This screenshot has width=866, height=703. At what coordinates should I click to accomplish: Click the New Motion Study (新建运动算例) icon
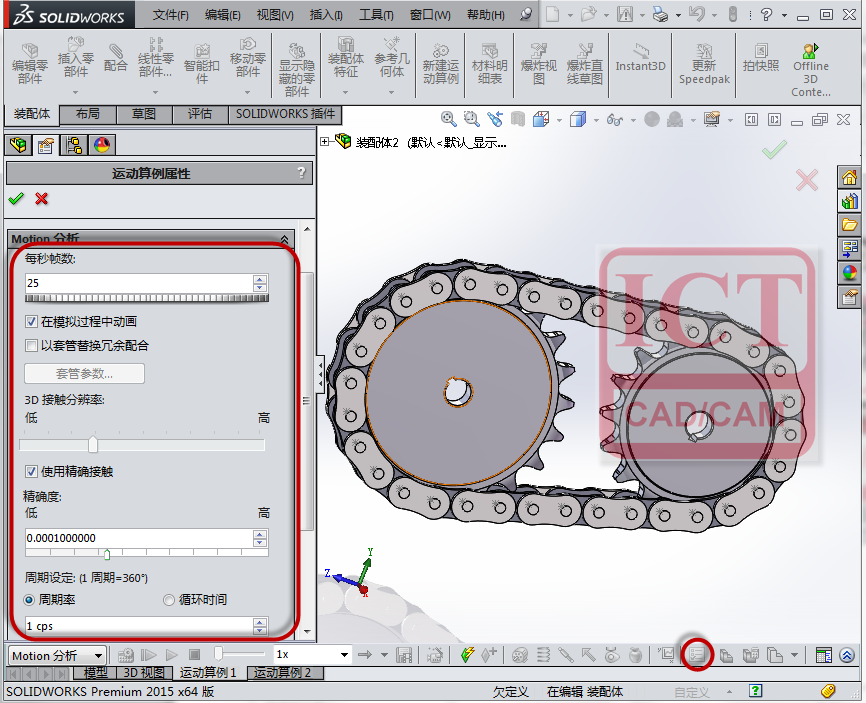tap(440, 64)
